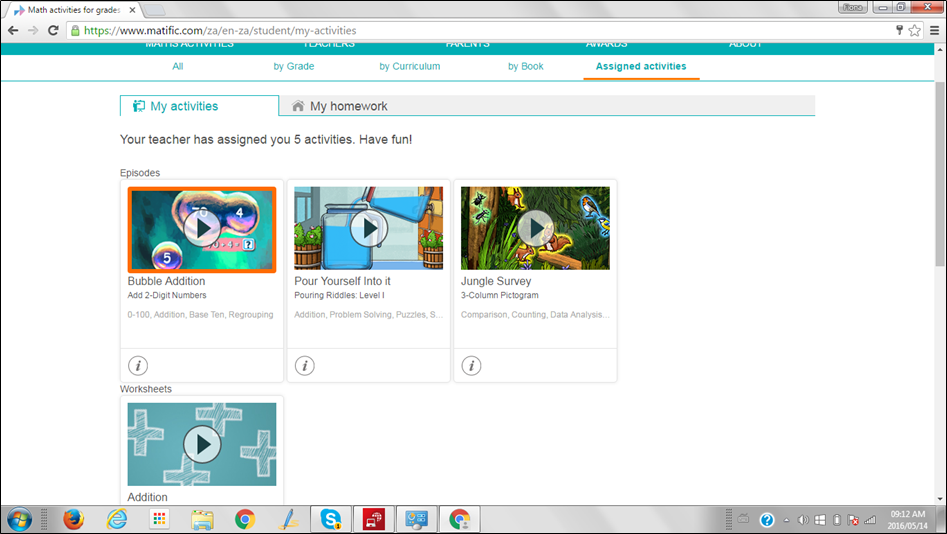Click the scrollbar up arrow

point(940,50)
